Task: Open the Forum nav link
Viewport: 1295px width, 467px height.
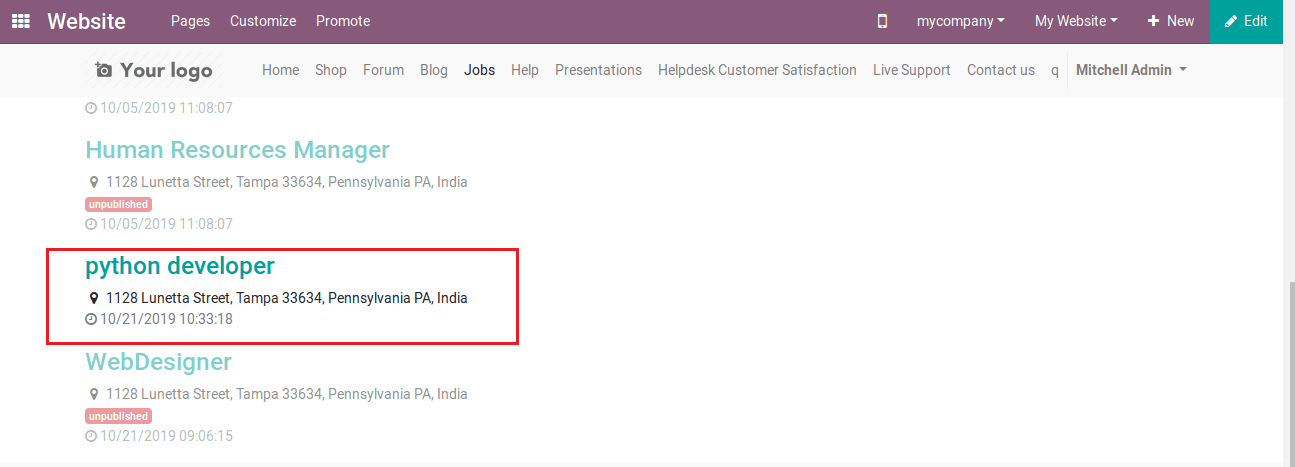Action: [383, 70]
